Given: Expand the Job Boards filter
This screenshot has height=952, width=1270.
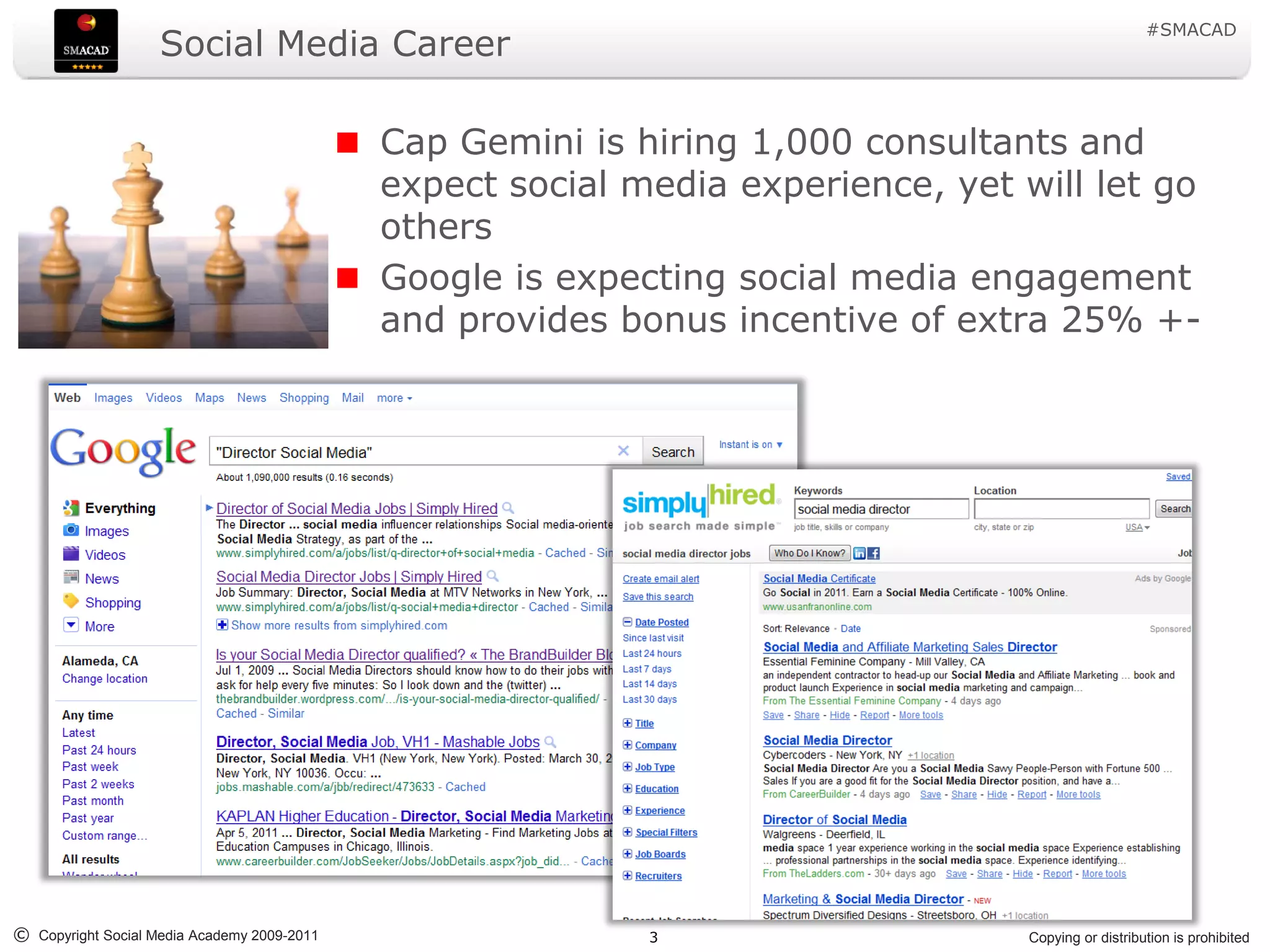Looking at the screenshot, I should [x=627, y=853].
